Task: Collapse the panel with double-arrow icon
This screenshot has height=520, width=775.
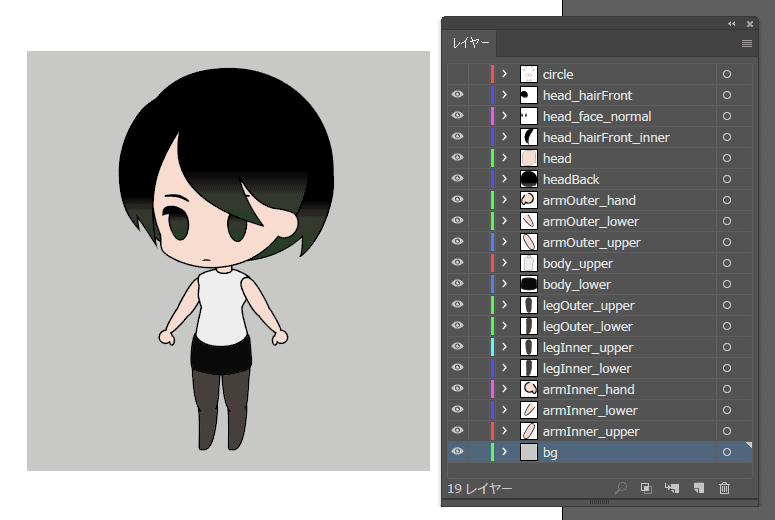Action: [x=731, y=23]
